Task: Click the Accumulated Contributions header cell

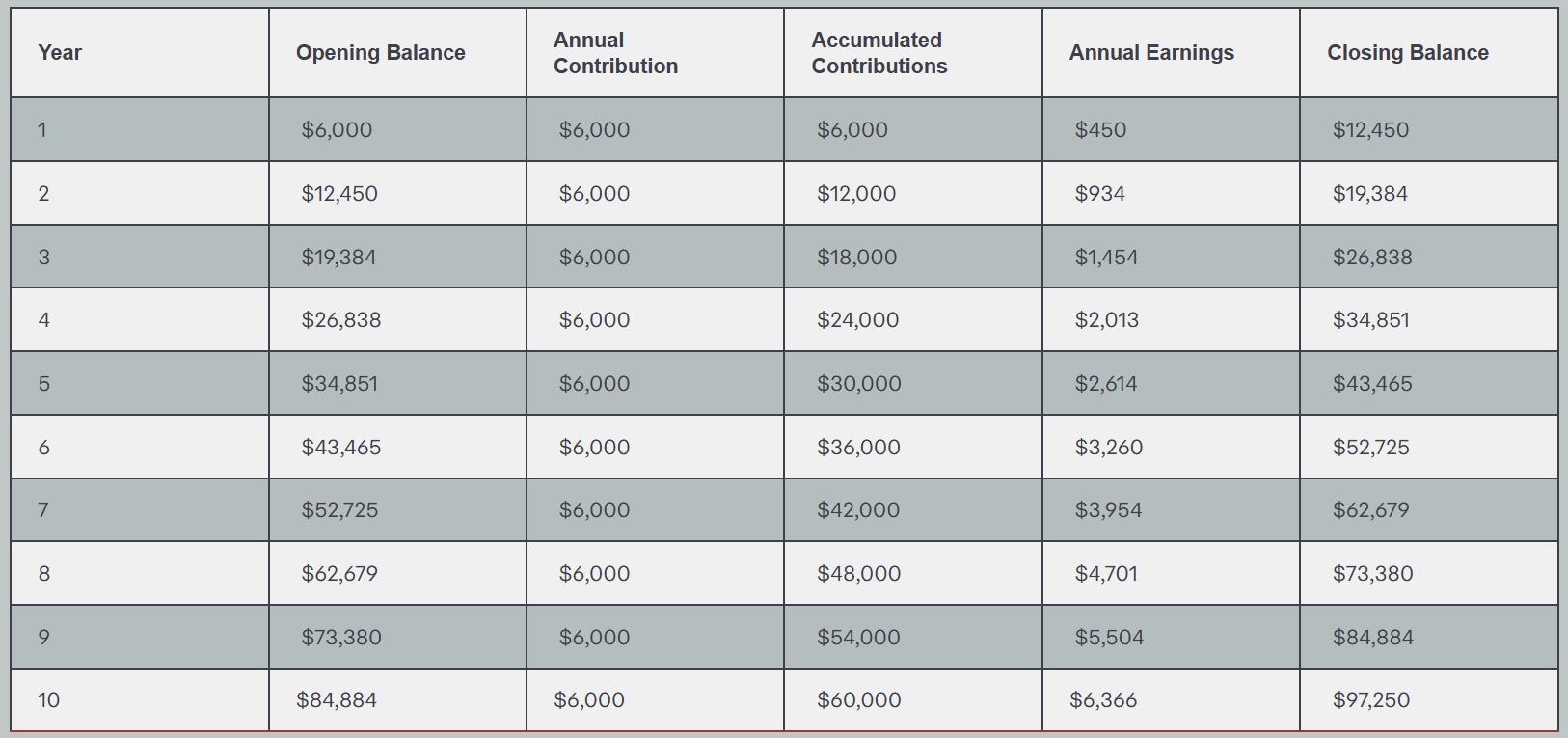Action: coord(879,53)
